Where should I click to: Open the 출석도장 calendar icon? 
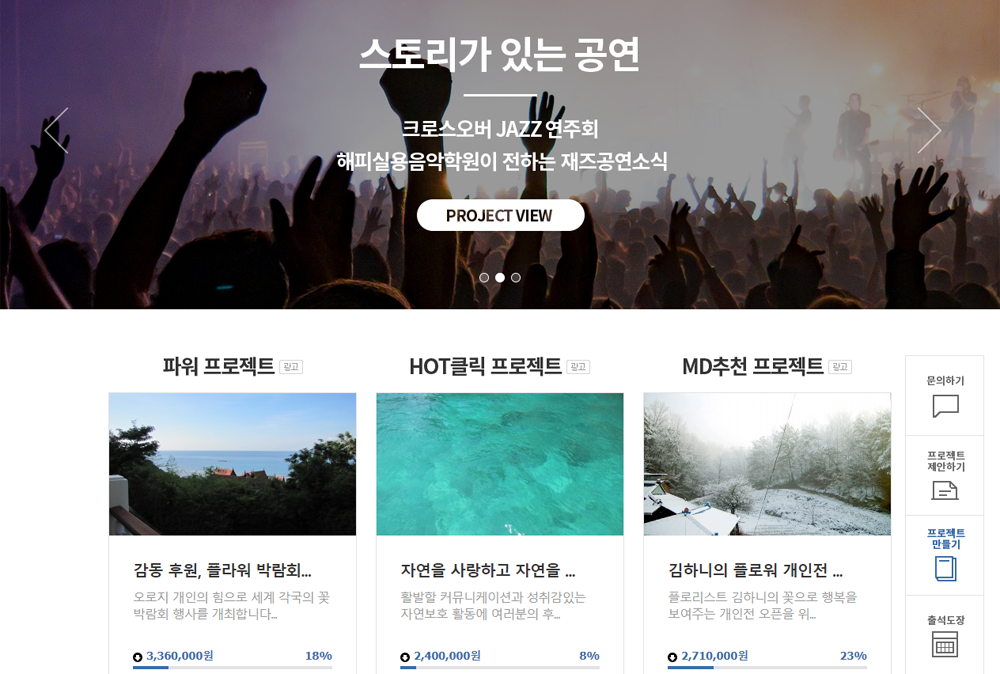point(945,644)
